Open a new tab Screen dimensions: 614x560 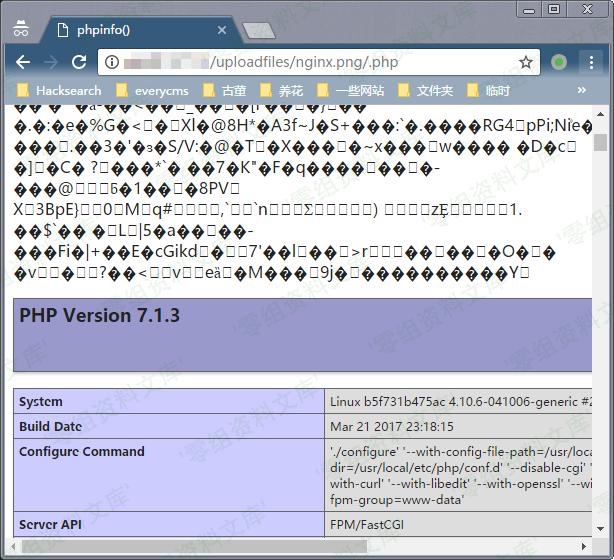coord(258,30)
